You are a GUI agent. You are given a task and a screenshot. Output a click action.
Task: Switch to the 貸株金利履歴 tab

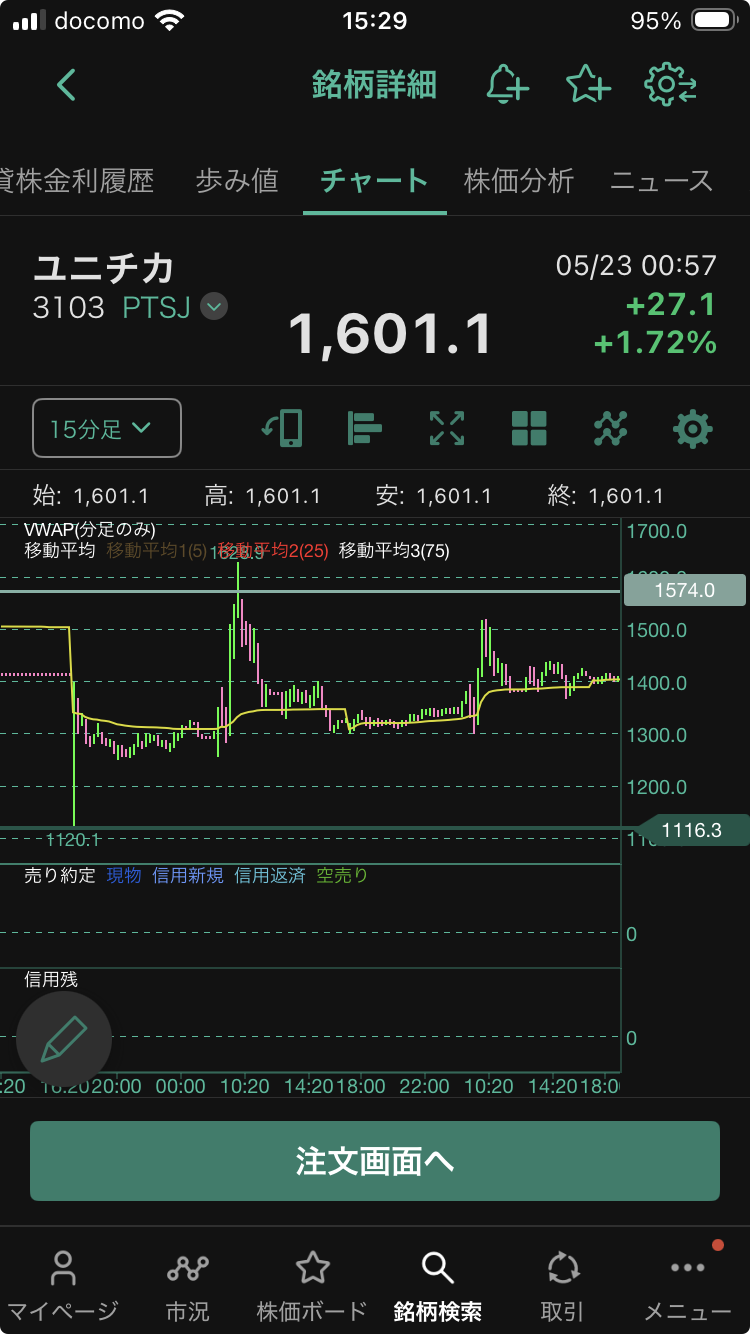[77, 181]
